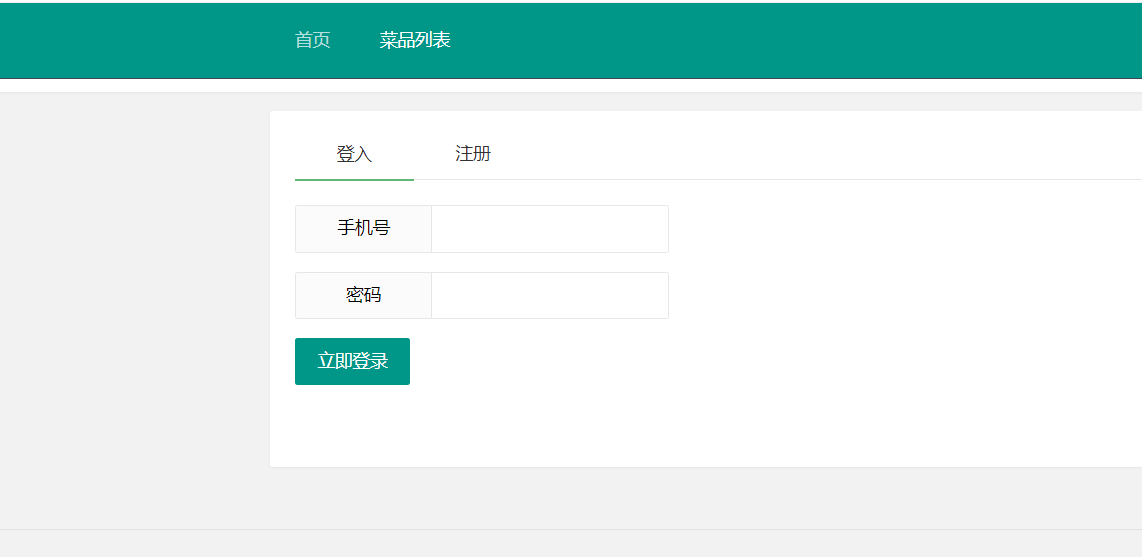Go to 菜品列表 in the top navigation
The height and width of the screenshot is (557, 1142).
click(x=415, y=40)
